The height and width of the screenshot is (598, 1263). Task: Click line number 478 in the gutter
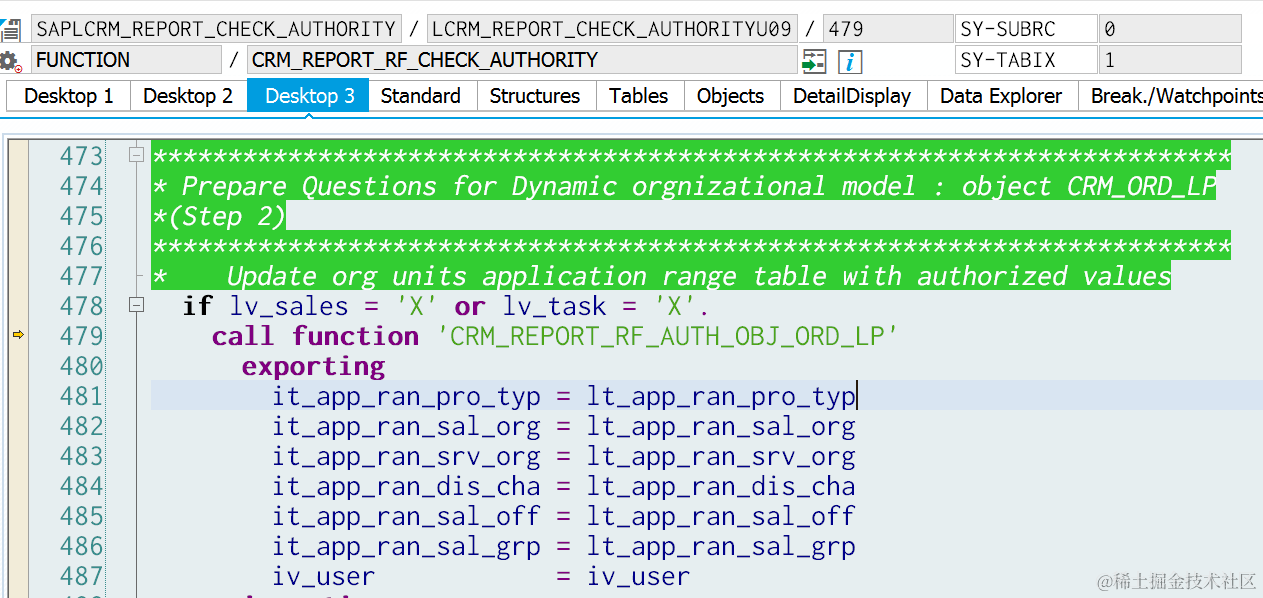pyautogui.click(x=81, y=306)
